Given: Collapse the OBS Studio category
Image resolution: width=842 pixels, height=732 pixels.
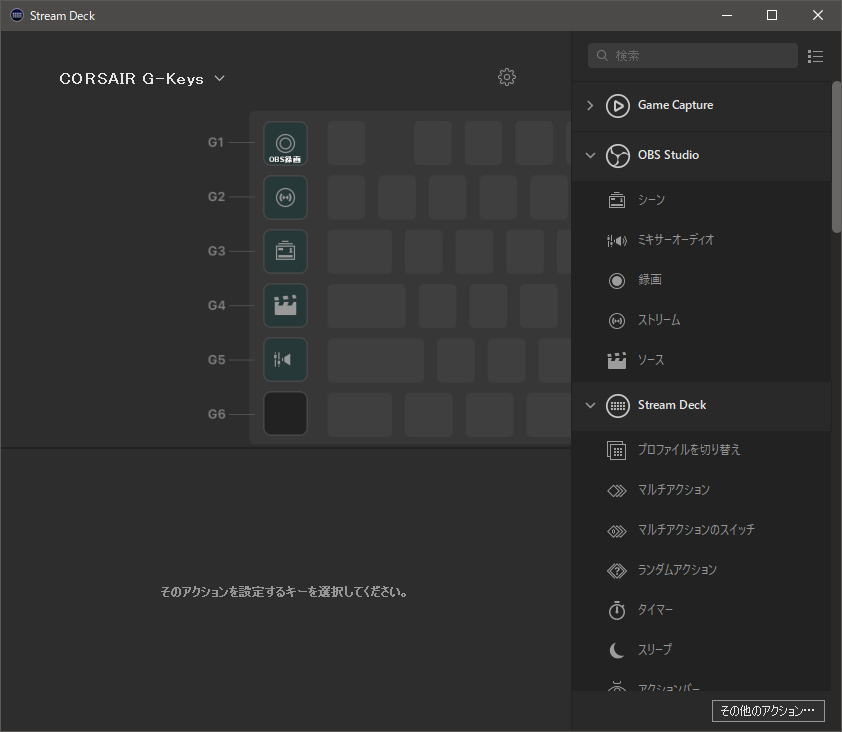Looking at the screenshot, I should coord(590,155).
